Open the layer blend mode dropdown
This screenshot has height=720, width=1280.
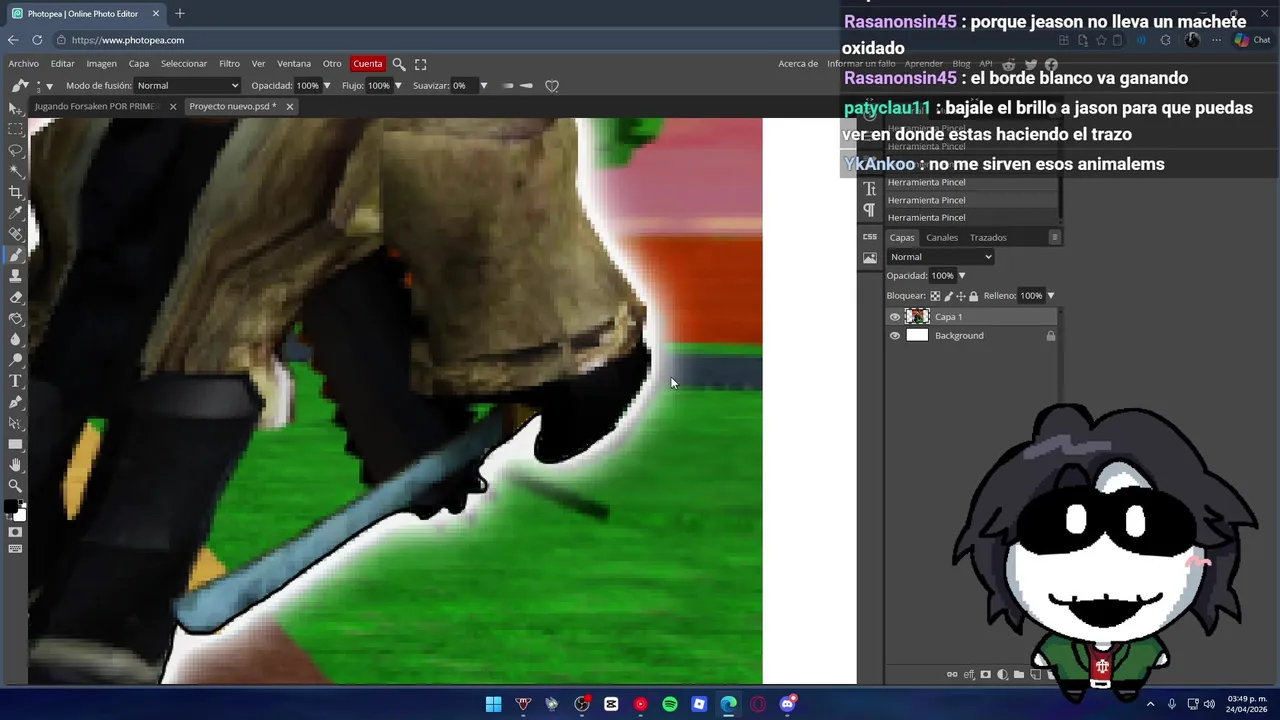coord(940,257)
